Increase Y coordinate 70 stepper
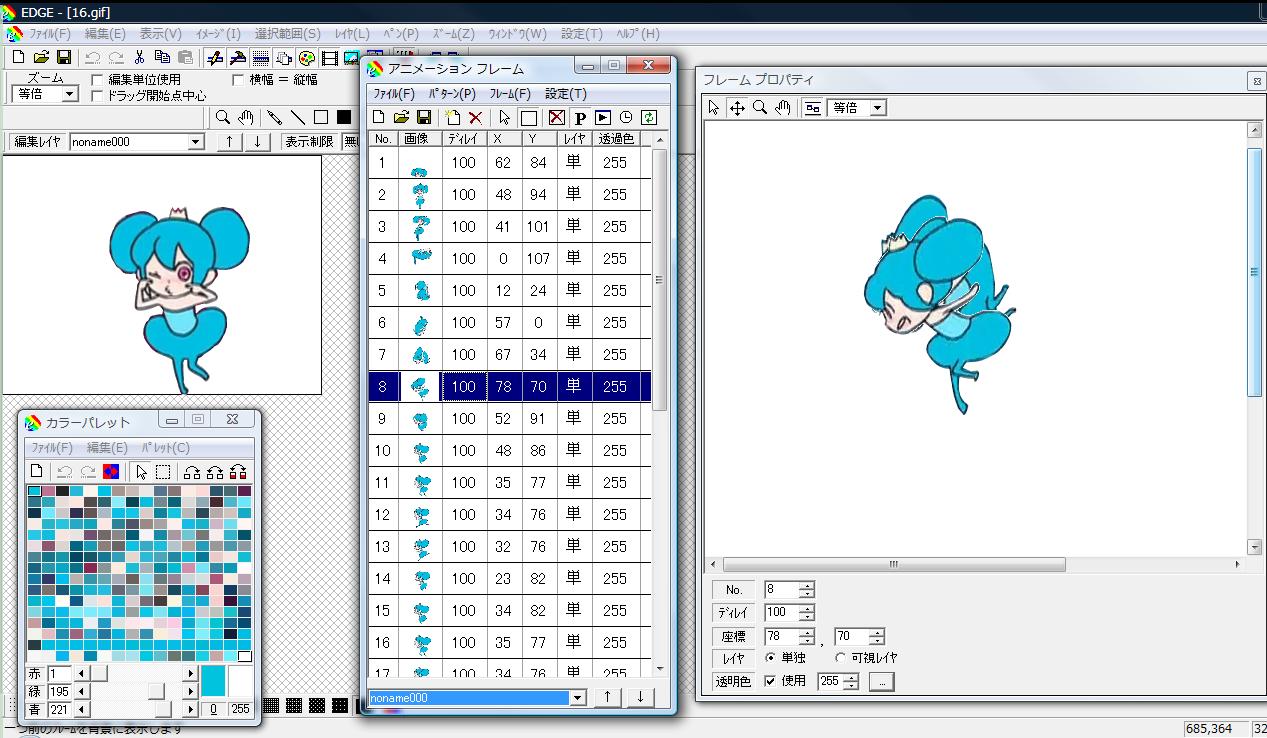The image size is (1267, 738). (x=877, y=632)
